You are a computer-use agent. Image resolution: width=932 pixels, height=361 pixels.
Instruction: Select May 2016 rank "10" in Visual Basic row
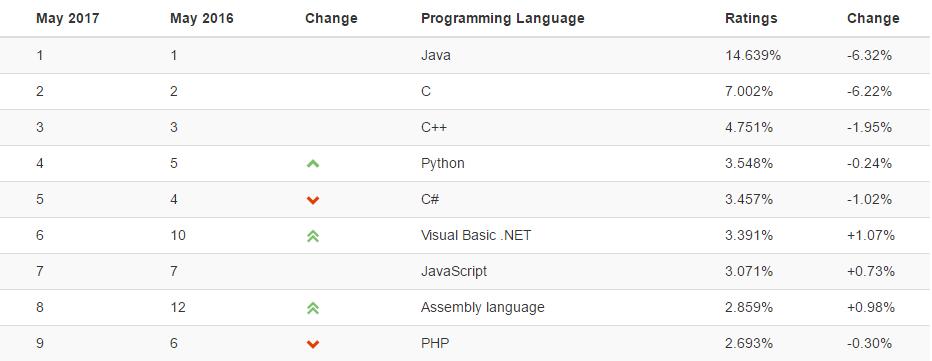tap(178, 236)
